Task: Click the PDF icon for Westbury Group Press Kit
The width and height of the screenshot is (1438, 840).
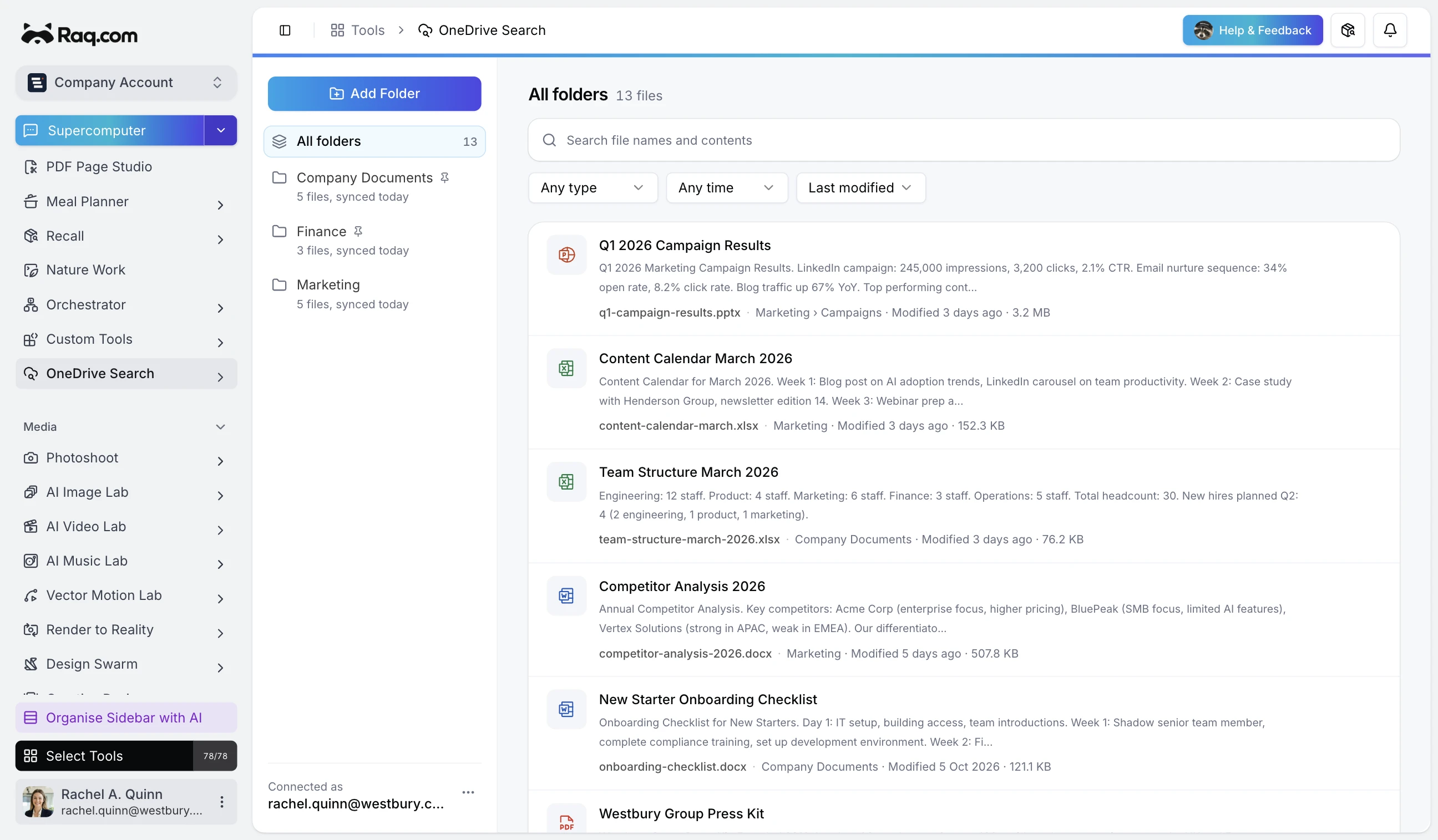Action: tap(566, 821)
